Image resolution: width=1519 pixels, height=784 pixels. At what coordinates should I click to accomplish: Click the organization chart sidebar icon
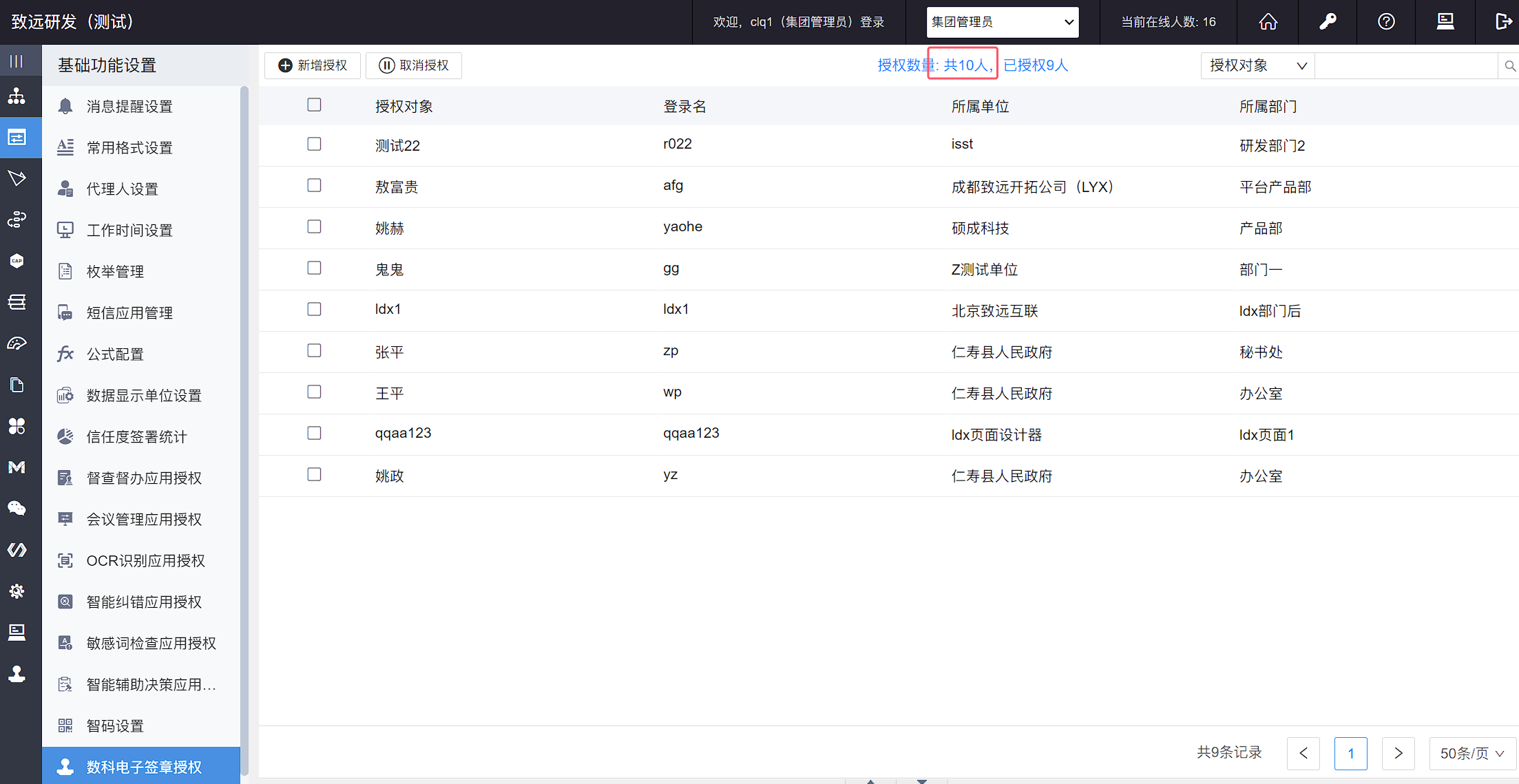(17, 96)
